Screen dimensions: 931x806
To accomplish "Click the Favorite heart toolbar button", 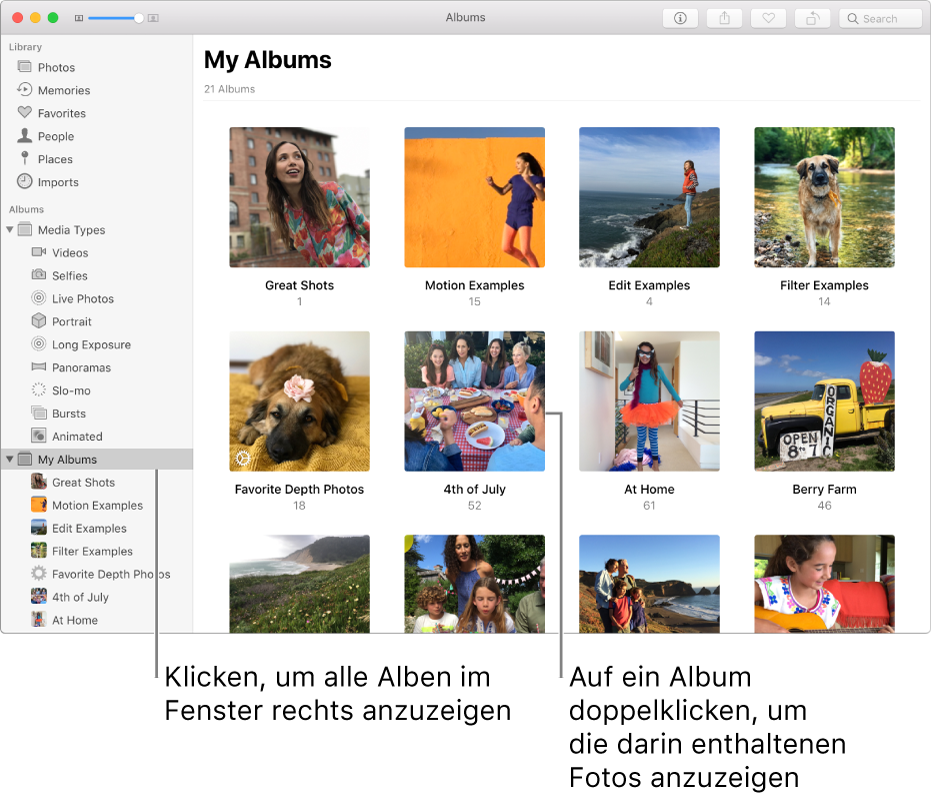I will pyautogui.click(x=768, y=18).
